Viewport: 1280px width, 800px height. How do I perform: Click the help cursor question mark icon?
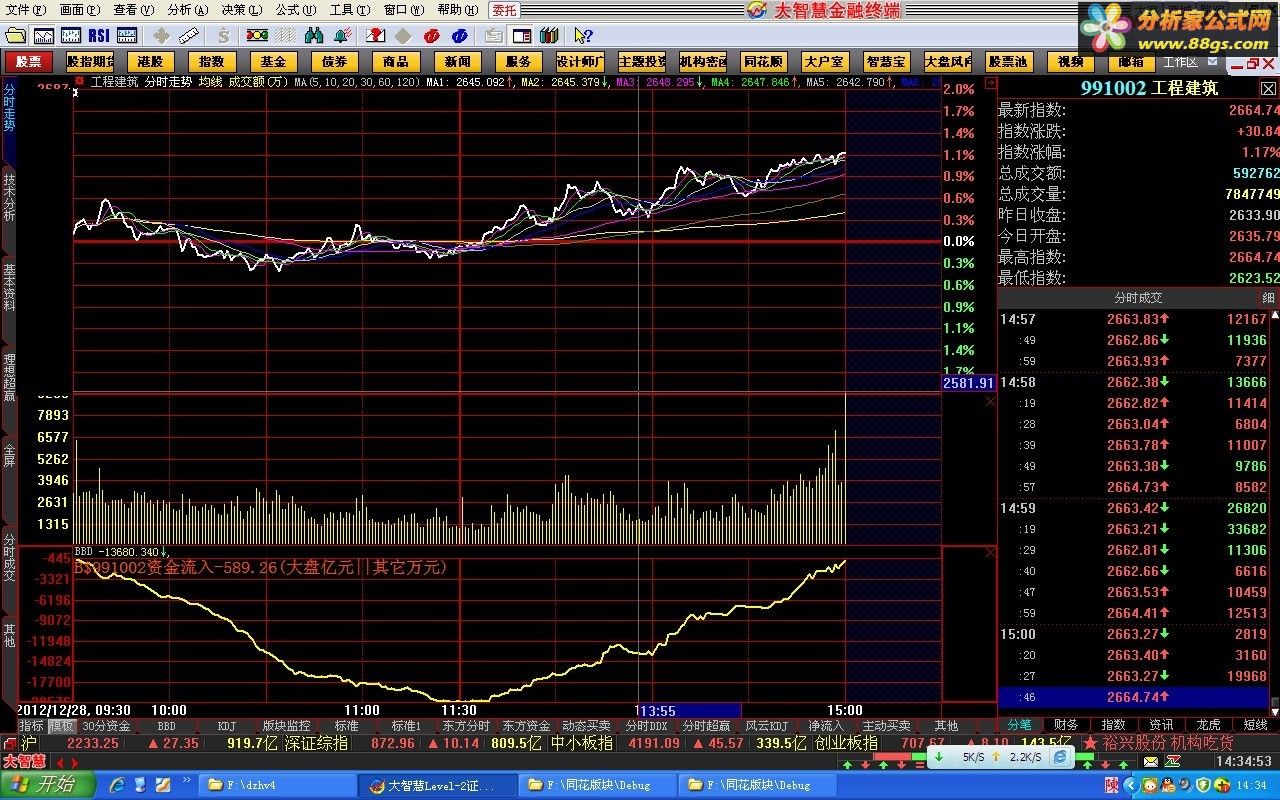click(x=584, y=36)
